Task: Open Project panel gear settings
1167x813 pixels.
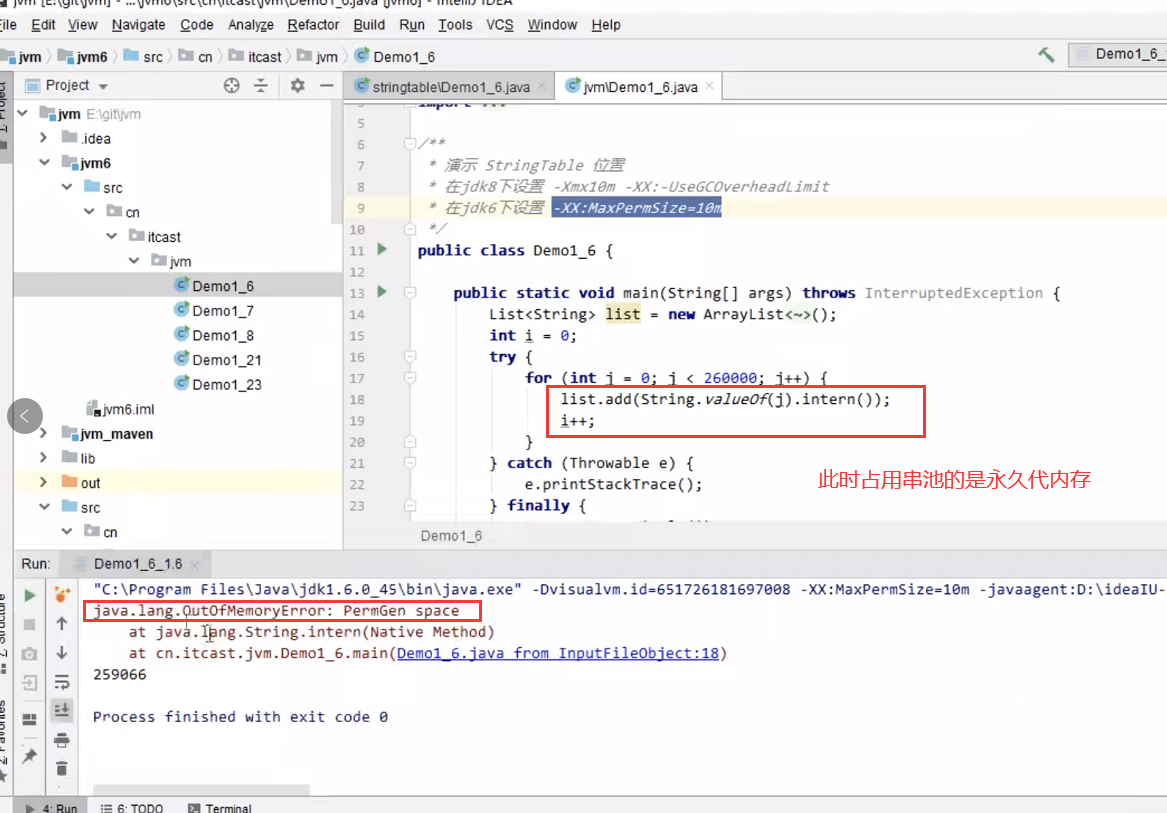Action: [x=297, y=86]
